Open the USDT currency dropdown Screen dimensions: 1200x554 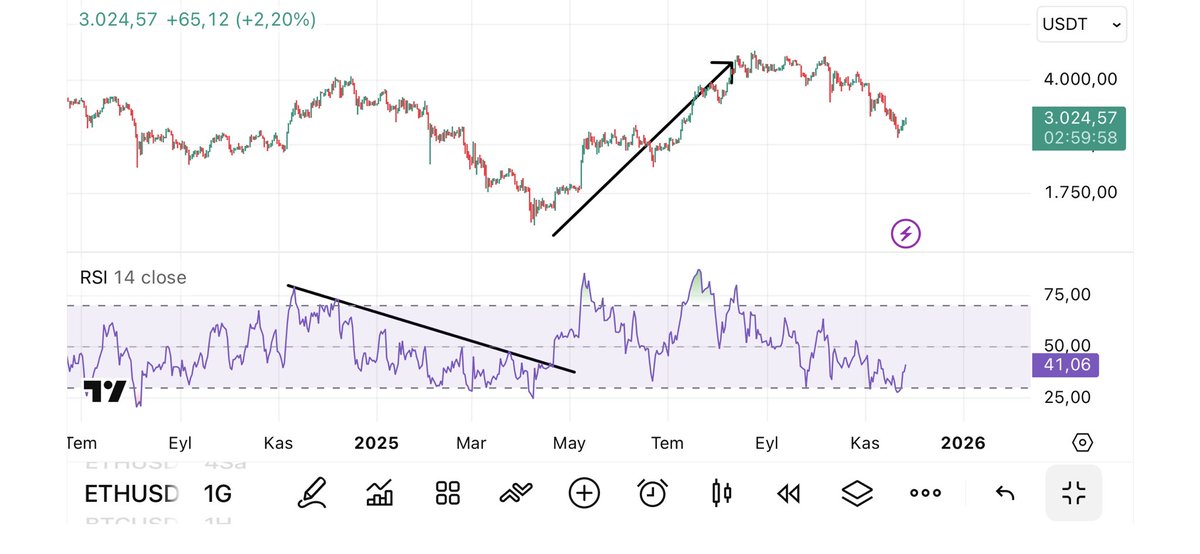pyautogui.click(x=1083, y=26)
